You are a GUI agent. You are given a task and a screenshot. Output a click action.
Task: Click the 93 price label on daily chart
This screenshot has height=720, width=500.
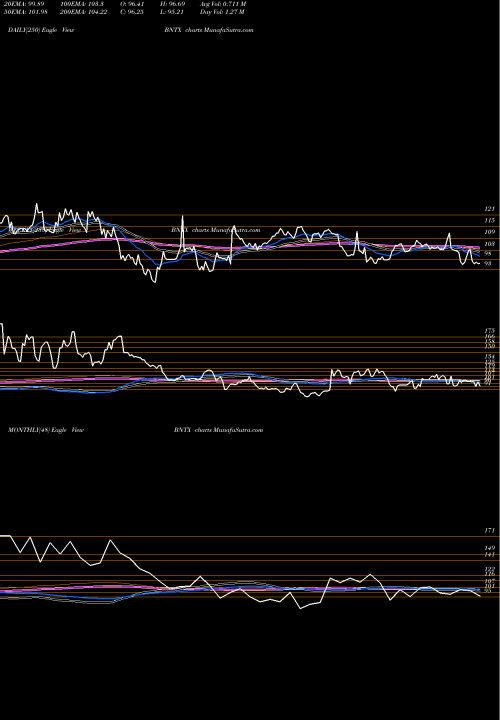(x=489, y=264)
